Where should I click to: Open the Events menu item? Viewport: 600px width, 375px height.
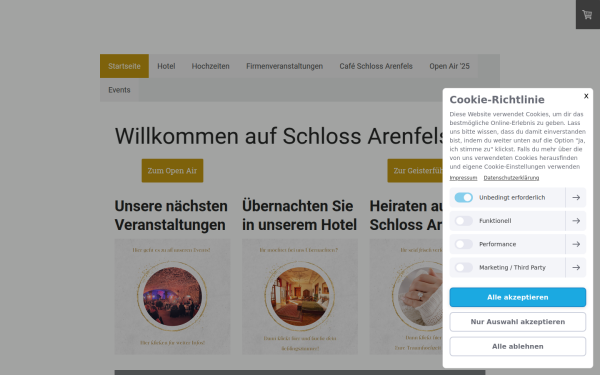tap(119, 90)
